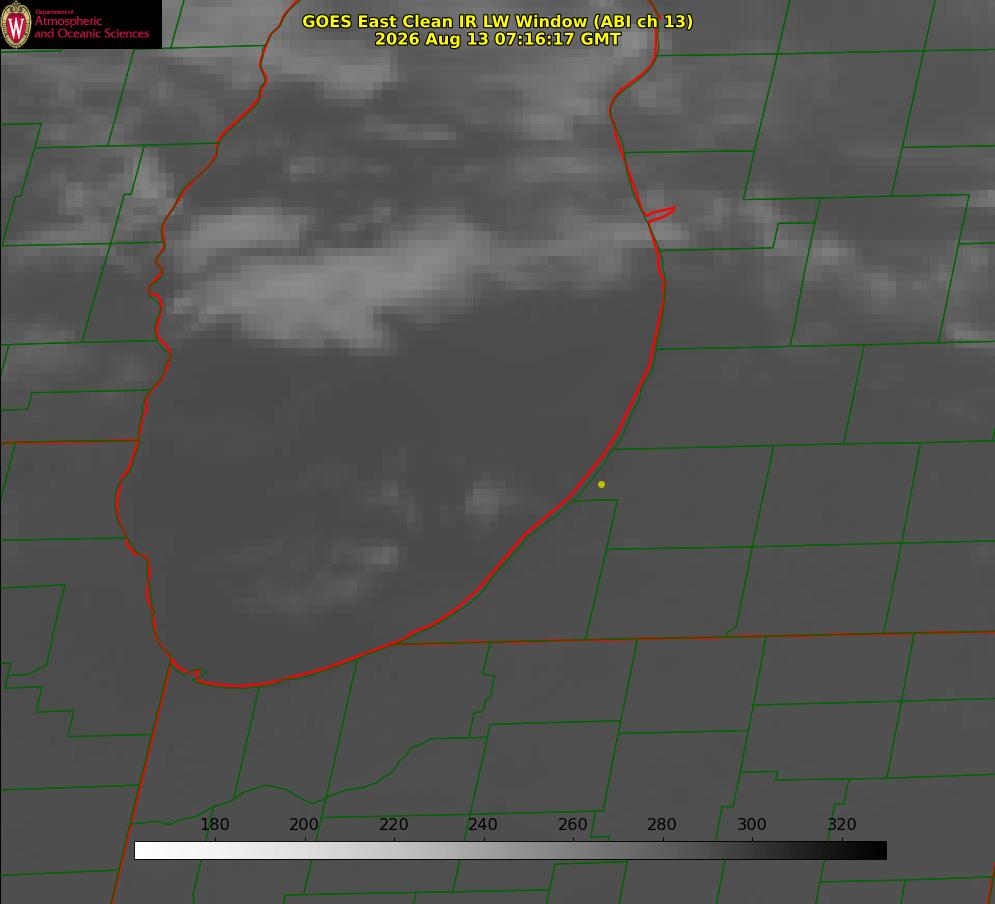
Task: Click the 240 temperature scale label
Action: [483, 824]
